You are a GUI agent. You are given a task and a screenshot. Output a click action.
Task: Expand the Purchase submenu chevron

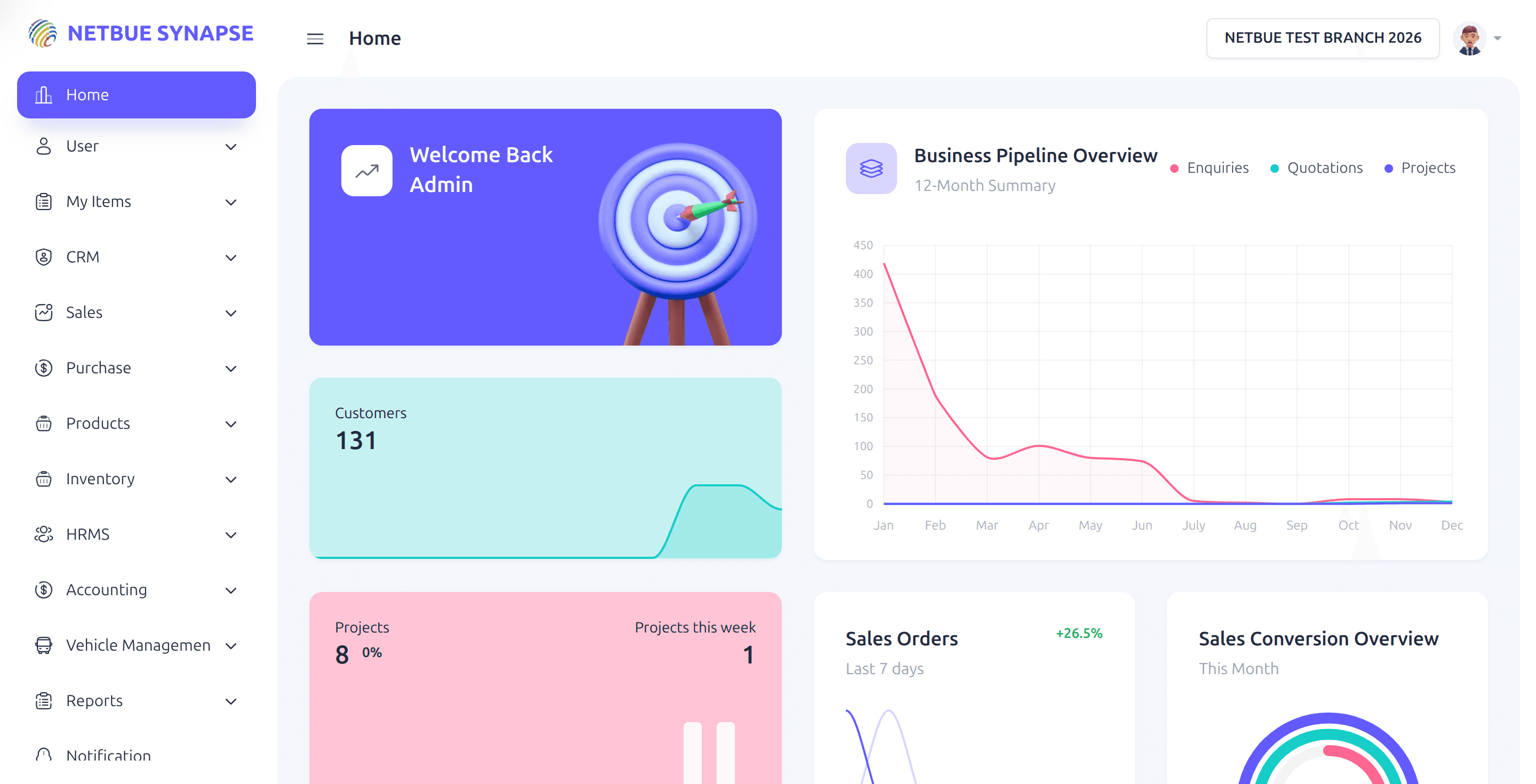click(231, 369)
